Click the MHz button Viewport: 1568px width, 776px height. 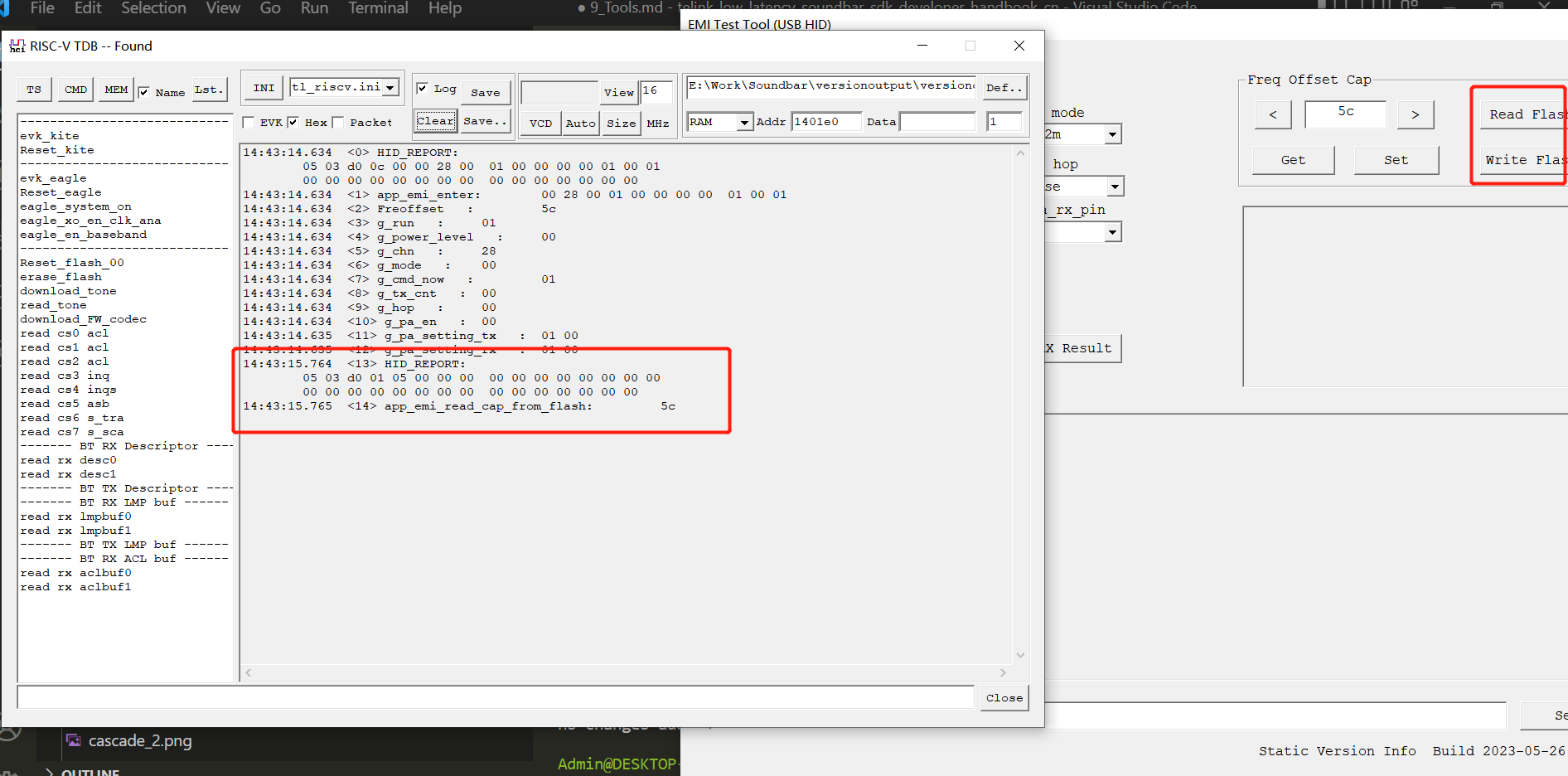(658, 122)
